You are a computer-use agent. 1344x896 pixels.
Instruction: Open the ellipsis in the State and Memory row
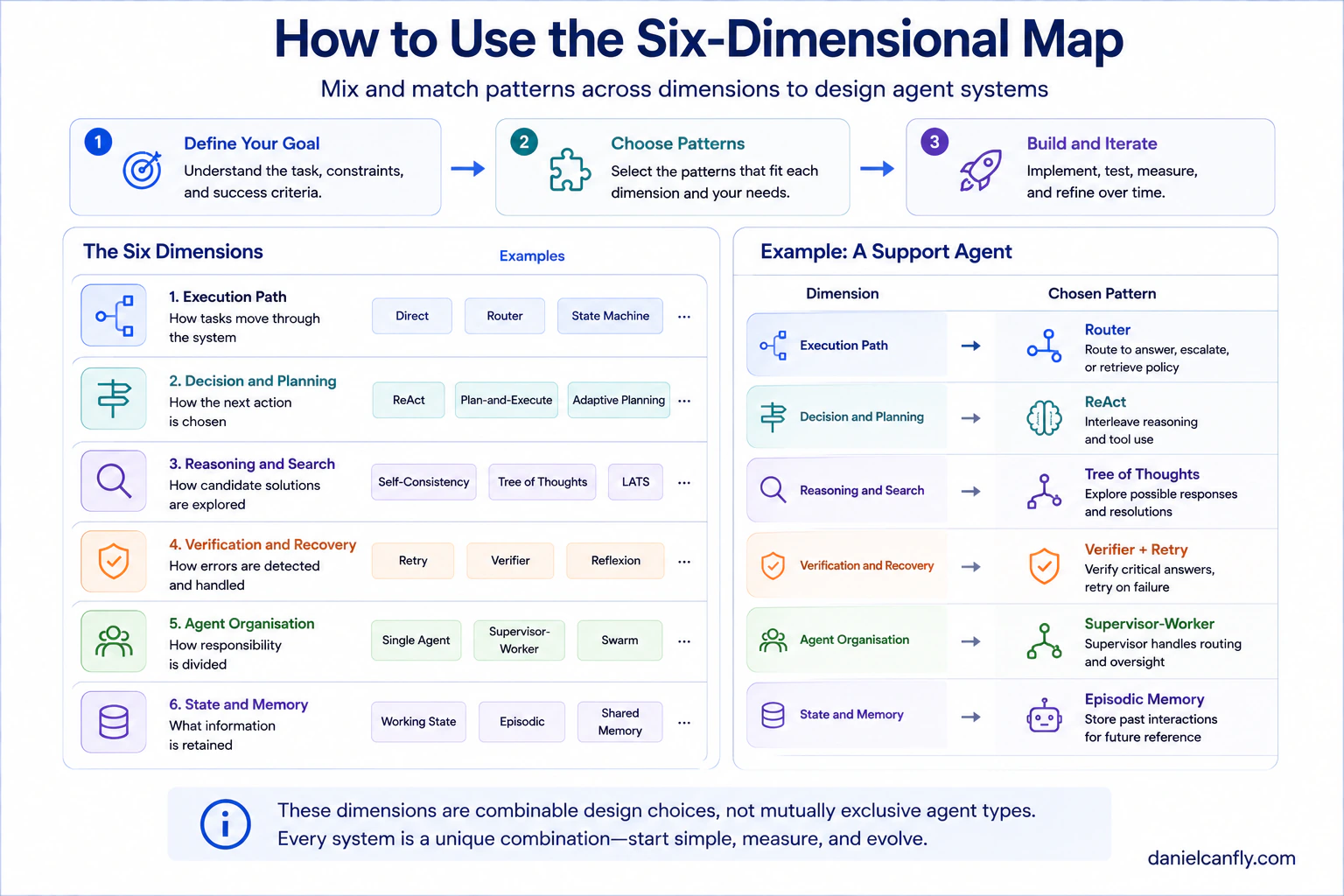[x=684, y=723]
